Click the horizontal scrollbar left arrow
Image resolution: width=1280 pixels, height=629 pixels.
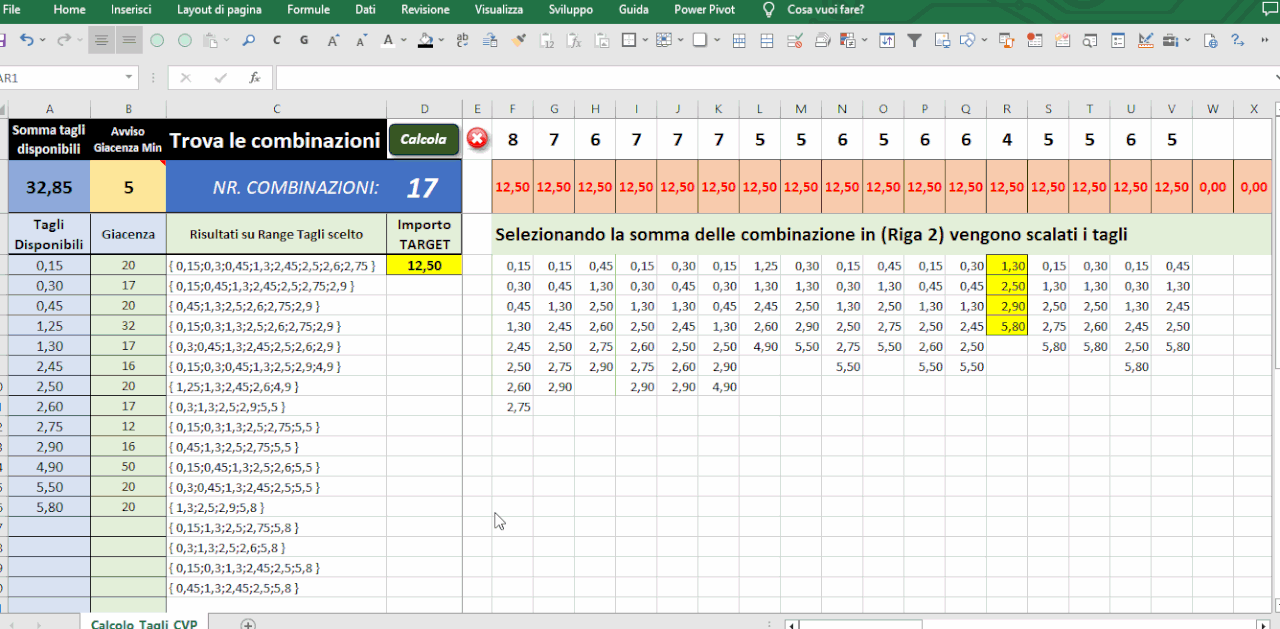[791, 625]
